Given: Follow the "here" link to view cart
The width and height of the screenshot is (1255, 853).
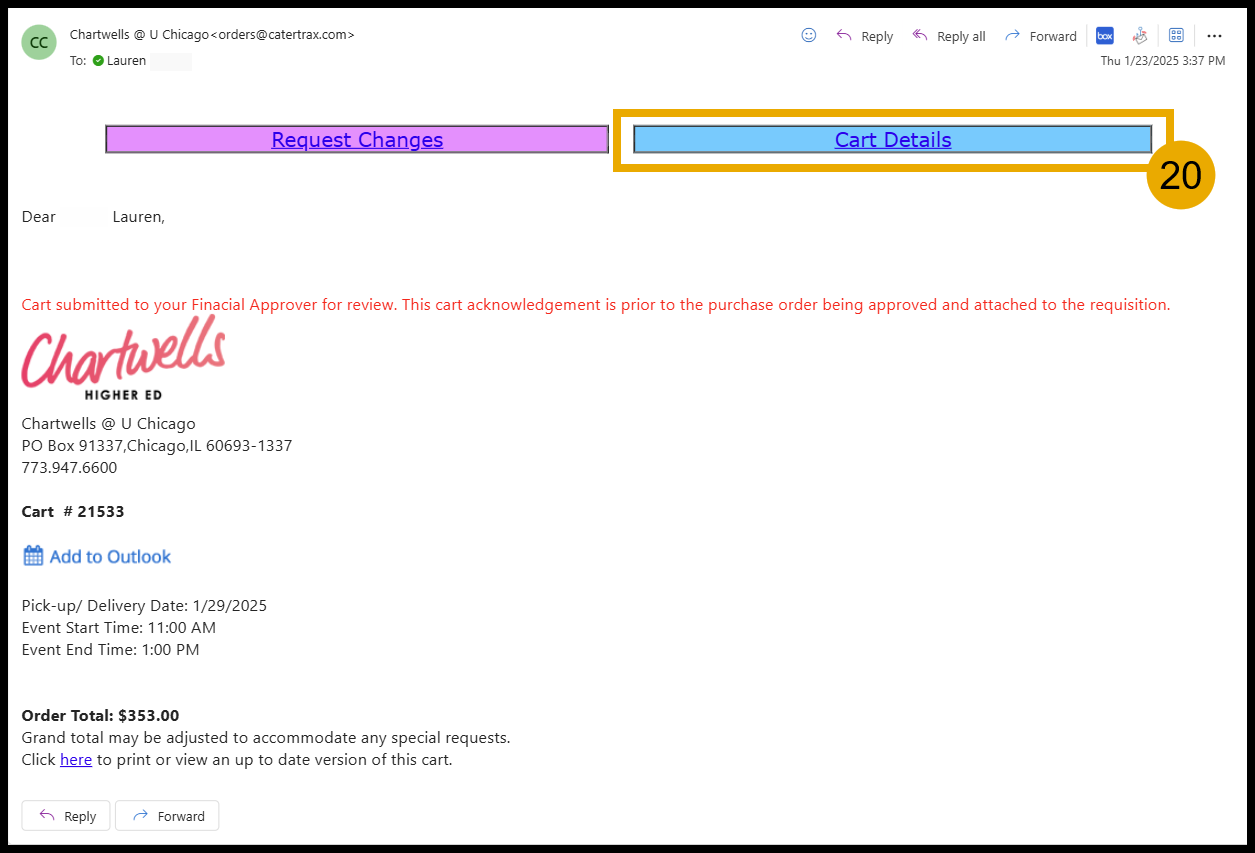Looking at the screenshot, I should tap(76, 760).
